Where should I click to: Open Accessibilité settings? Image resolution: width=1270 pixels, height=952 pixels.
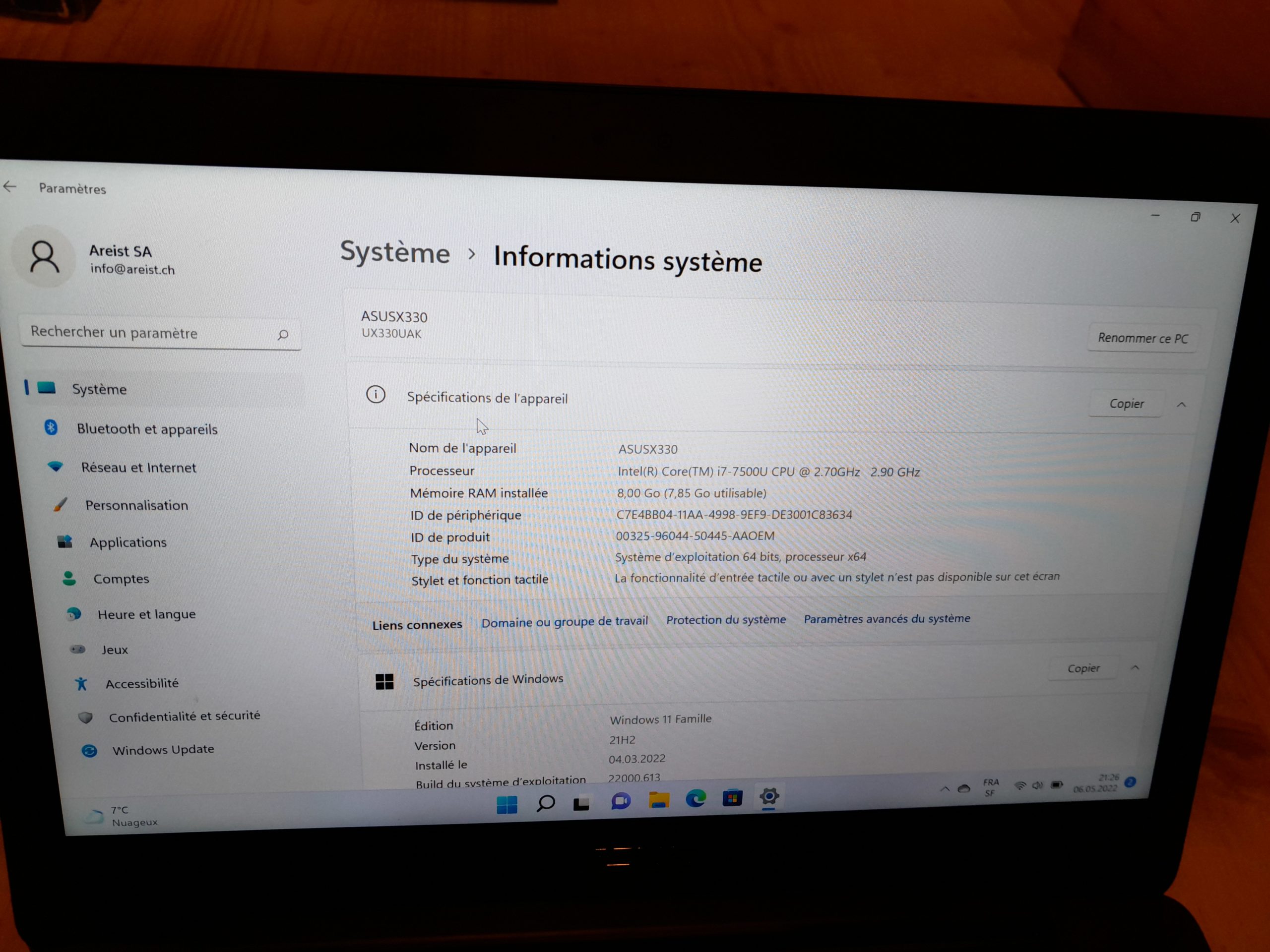tap(142, 683)
